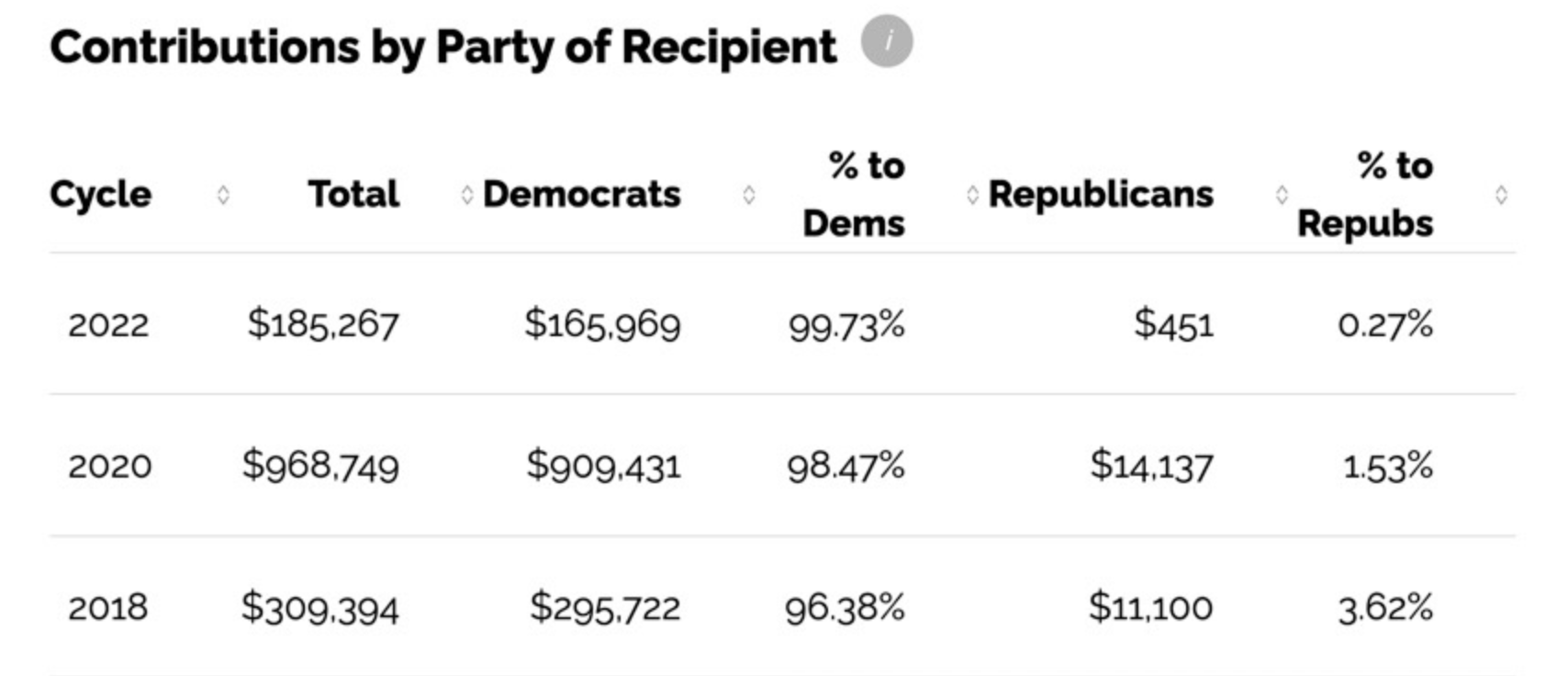Toggle sort arrows right of Republicans header
The width and height of the screenshot is (1568, 676).
coord(1282,195)
